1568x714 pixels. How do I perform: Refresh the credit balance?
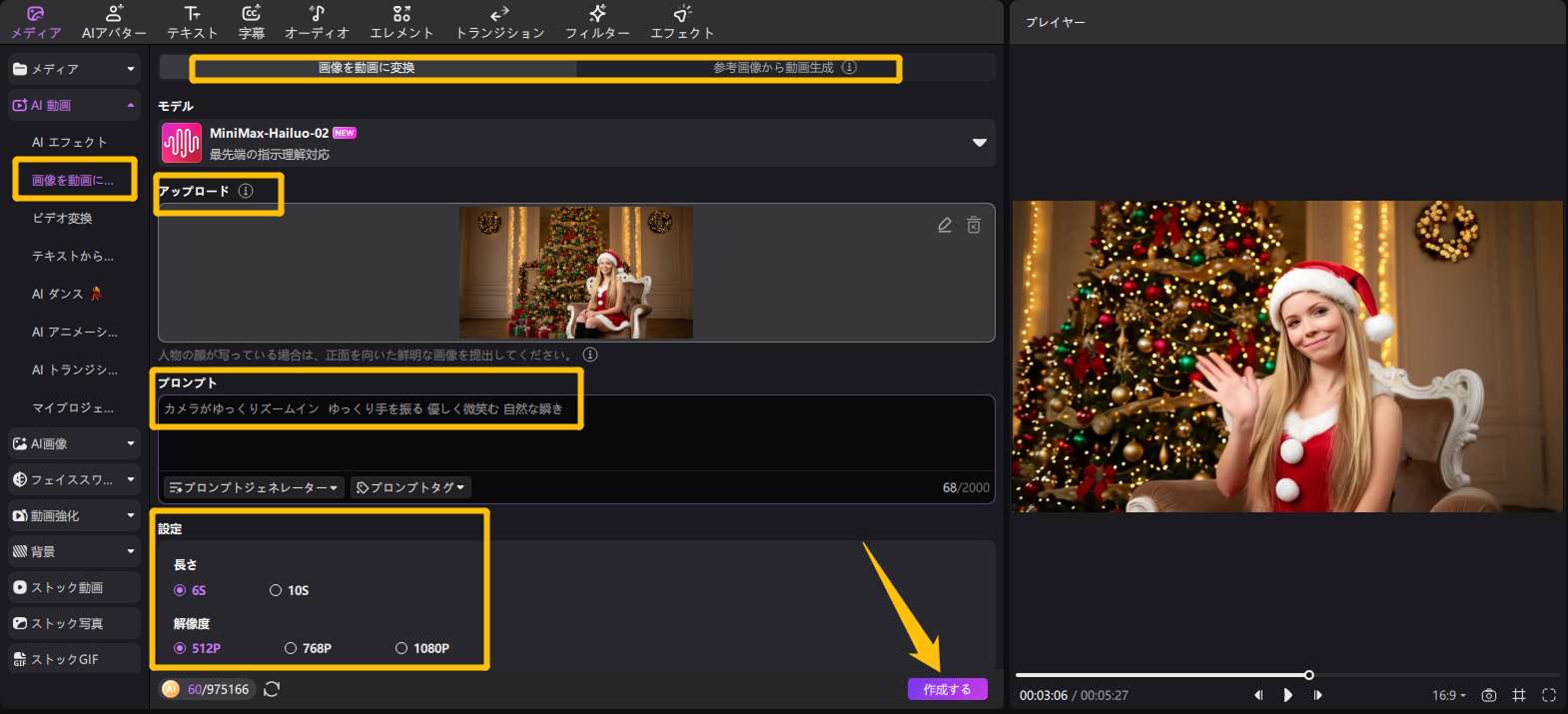(272, 689)
